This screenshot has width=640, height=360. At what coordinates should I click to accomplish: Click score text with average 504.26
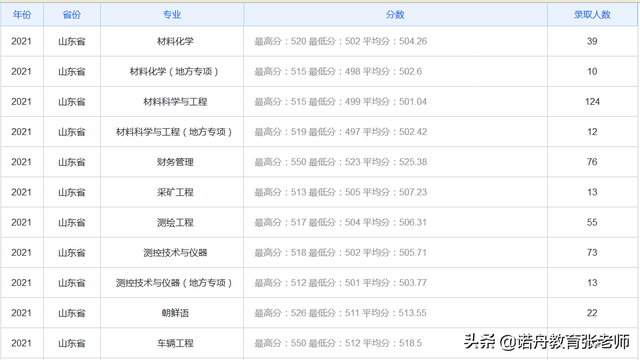pyautogui.click(x=341, y=41)
